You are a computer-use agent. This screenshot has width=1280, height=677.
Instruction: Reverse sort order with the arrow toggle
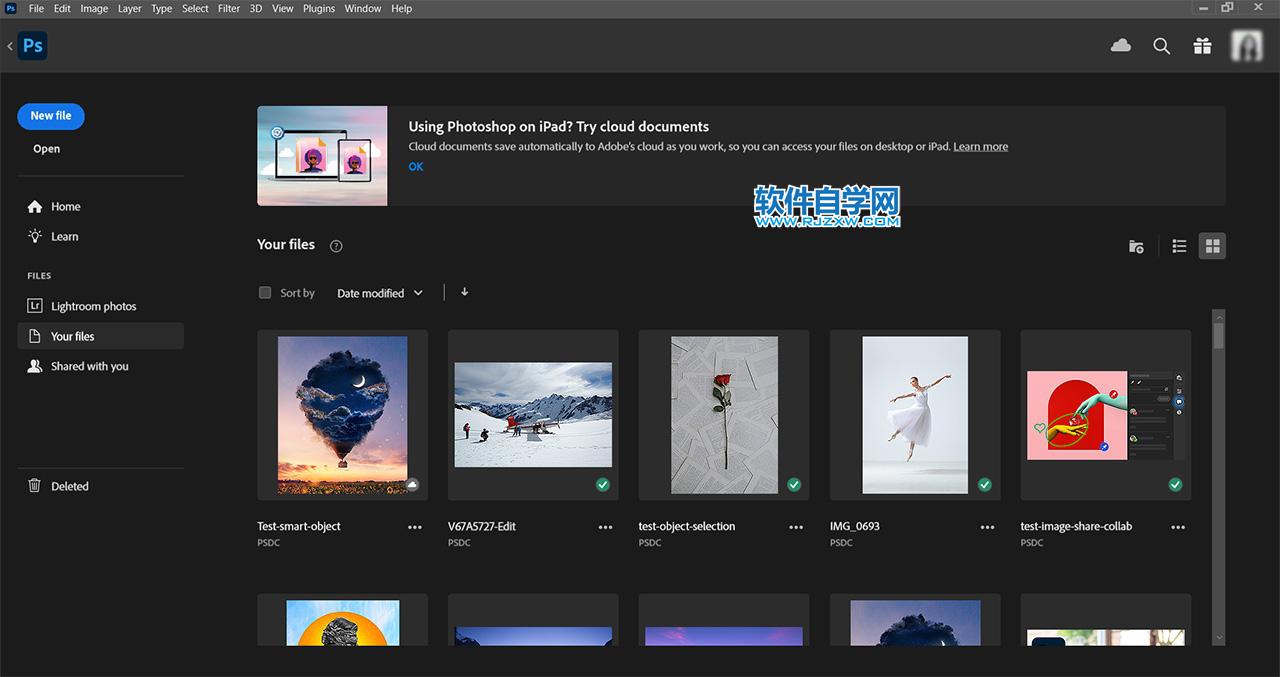pos(464,292)
